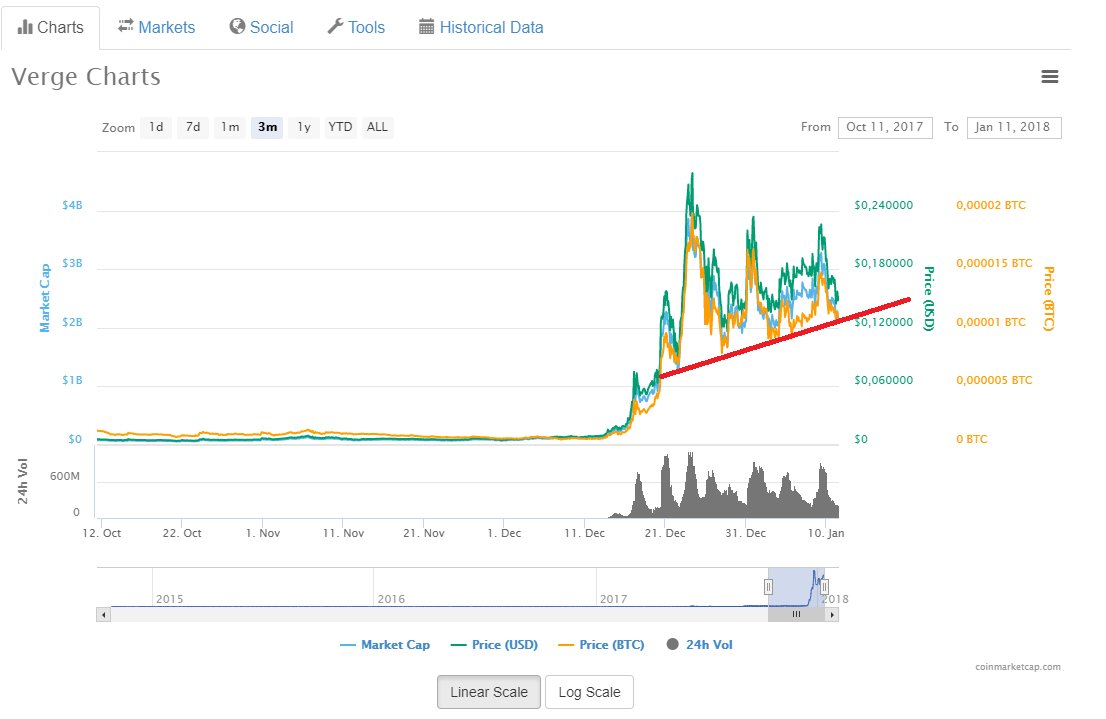1106x719 pixels.
Task: Click the Market Cap vertical axis title
Action: [44, 298]
